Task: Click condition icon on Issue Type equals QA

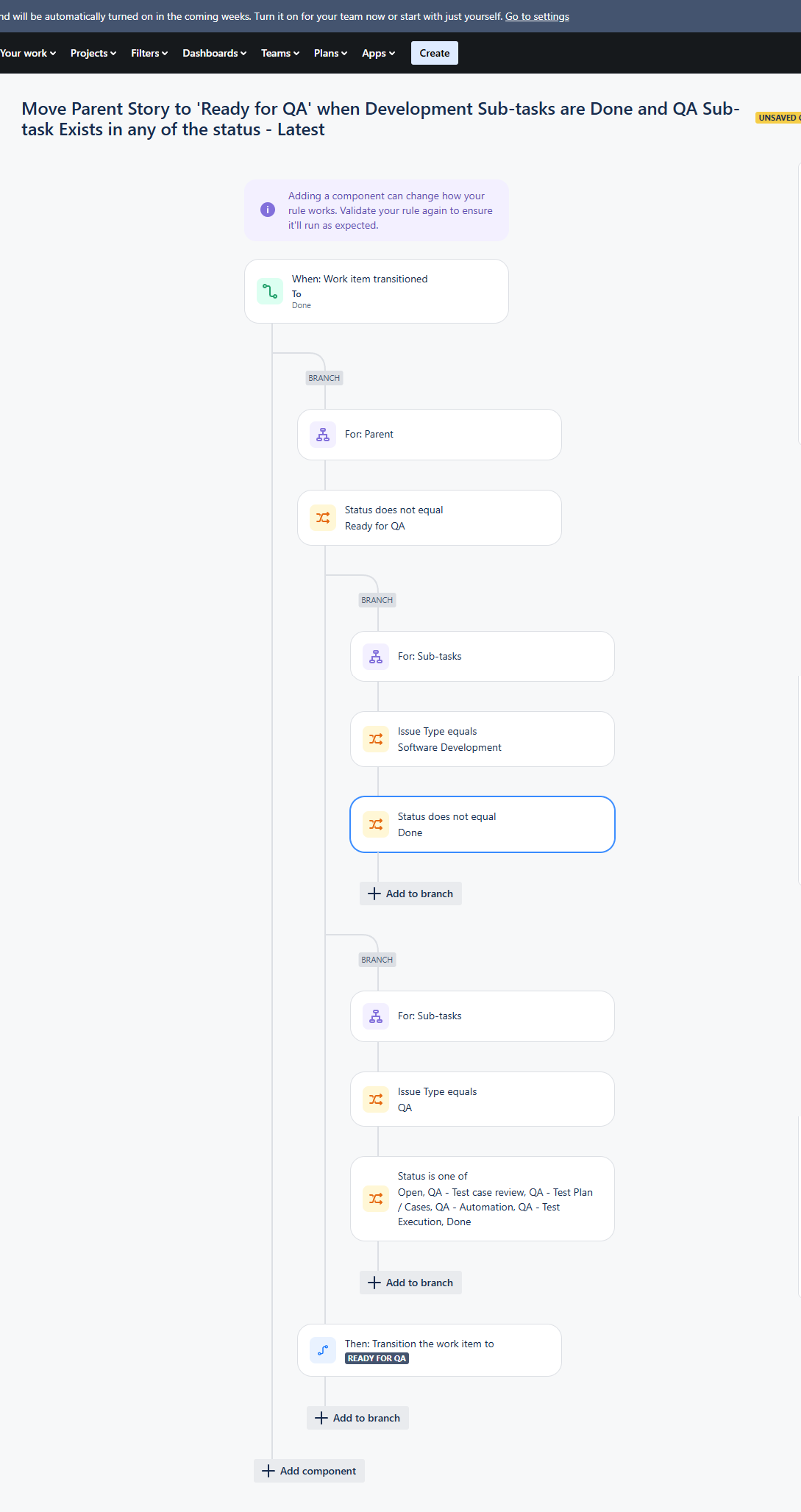Action: 375,1099
